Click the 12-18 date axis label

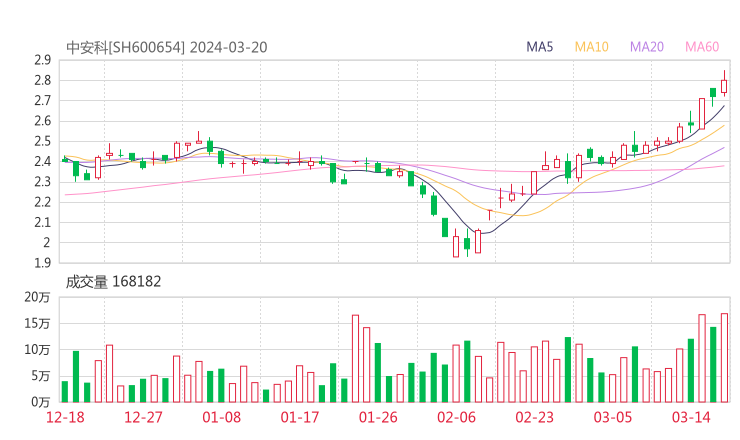coord(65,417)
